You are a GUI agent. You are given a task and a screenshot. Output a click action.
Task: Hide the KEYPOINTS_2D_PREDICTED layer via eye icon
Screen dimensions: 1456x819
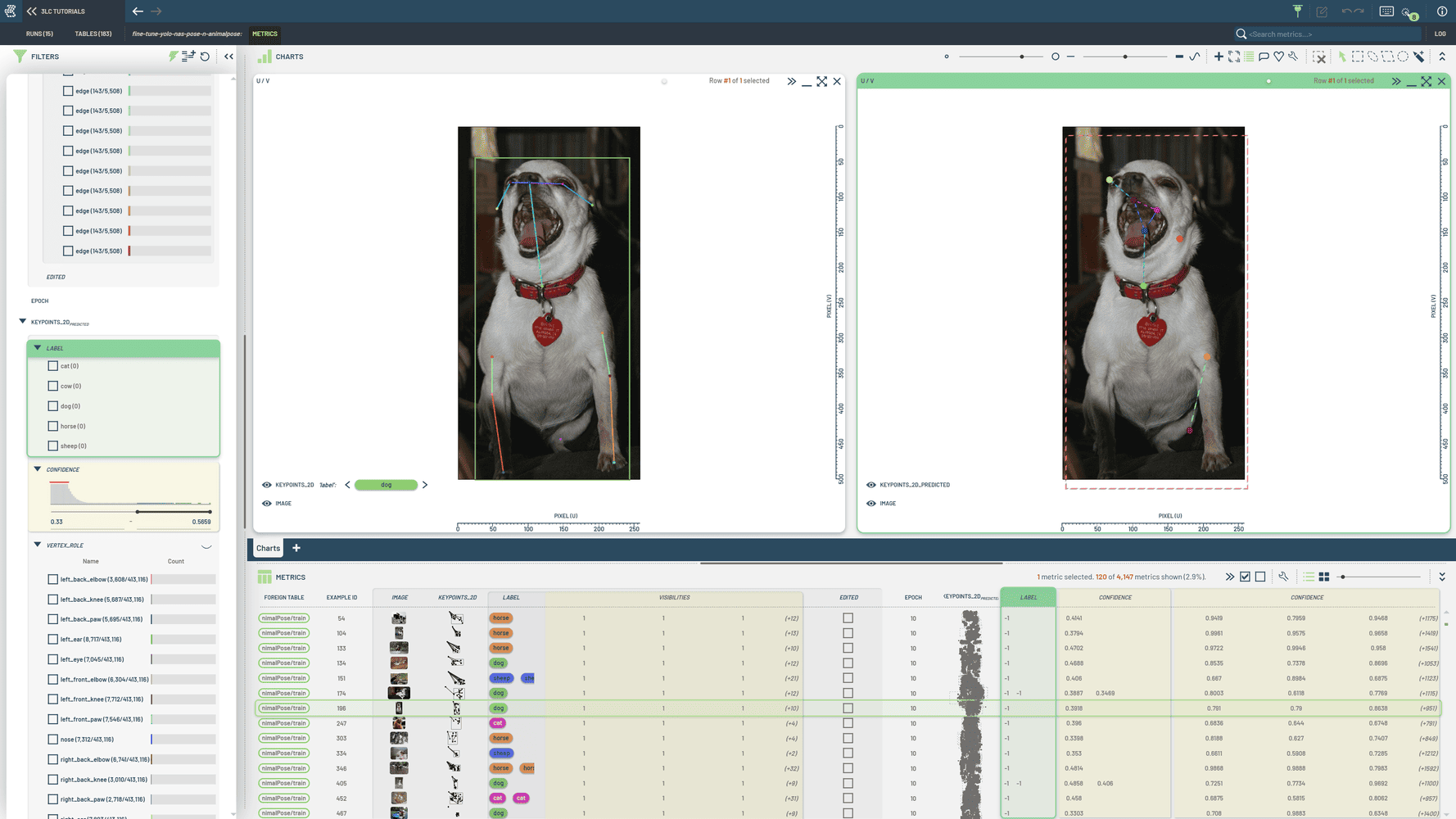coord(871,485)
